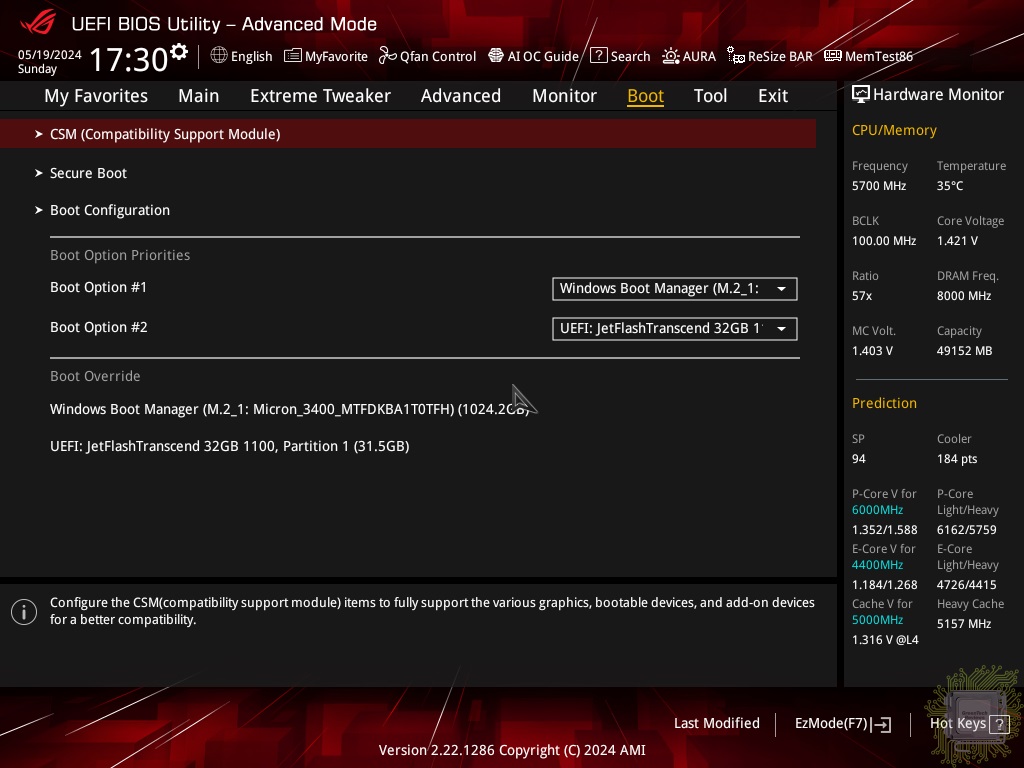Open Qfan Control fan settings
The height and width of the screenshot is (768, 1024).
[x=427, y=56]
